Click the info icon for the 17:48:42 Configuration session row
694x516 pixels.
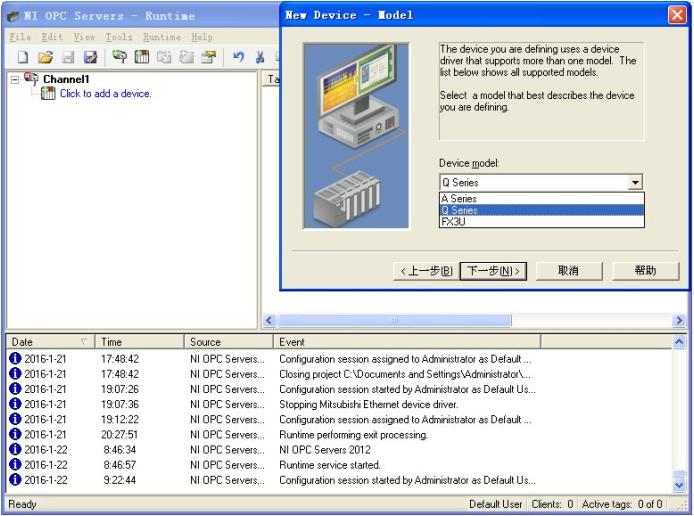pyautogui.click(x=15, y=358)
